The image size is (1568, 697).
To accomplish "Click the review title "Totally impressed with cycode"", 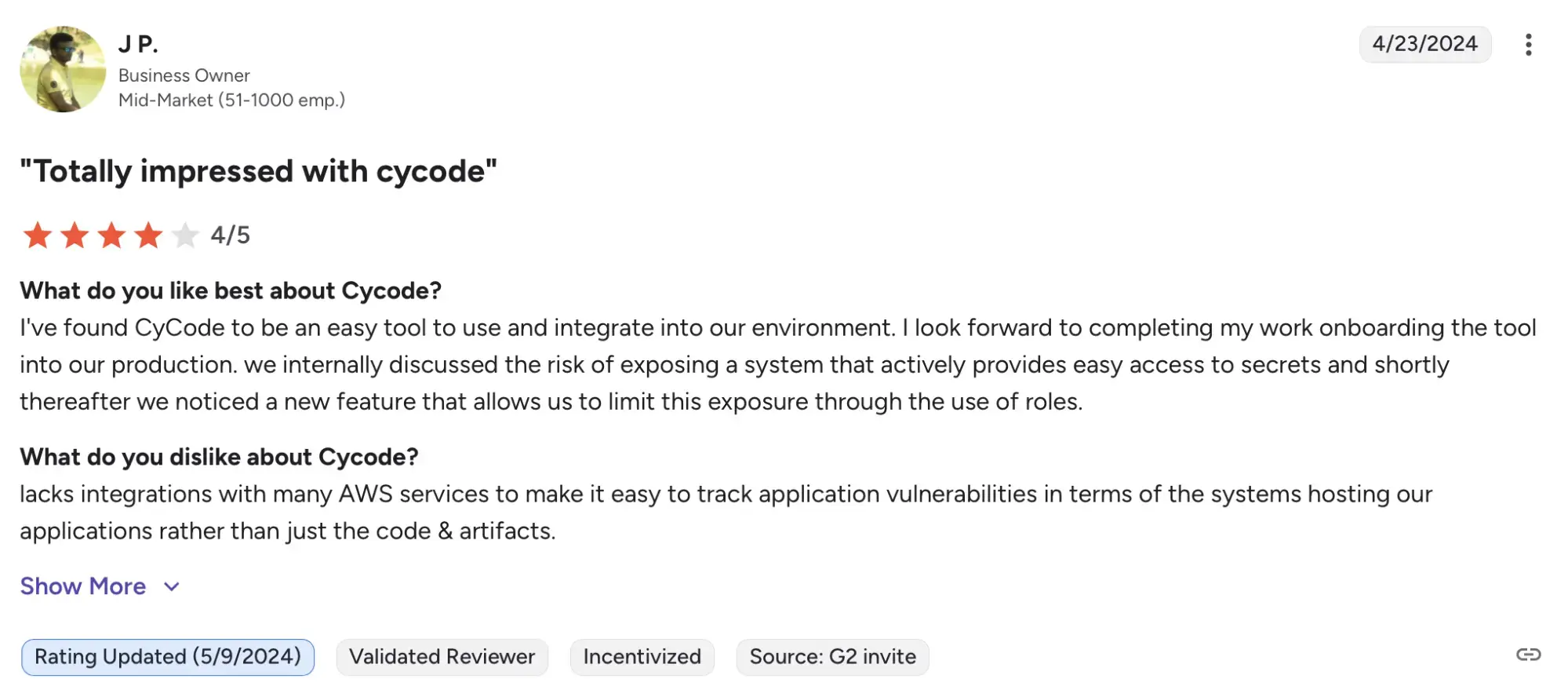I will [258, 171].
